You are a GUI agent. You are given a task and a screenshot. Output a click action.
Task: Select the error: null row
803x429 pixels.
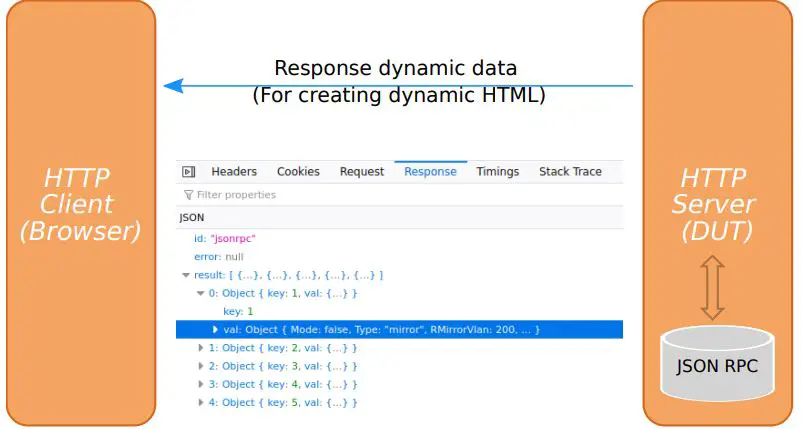tap(218, 257)
